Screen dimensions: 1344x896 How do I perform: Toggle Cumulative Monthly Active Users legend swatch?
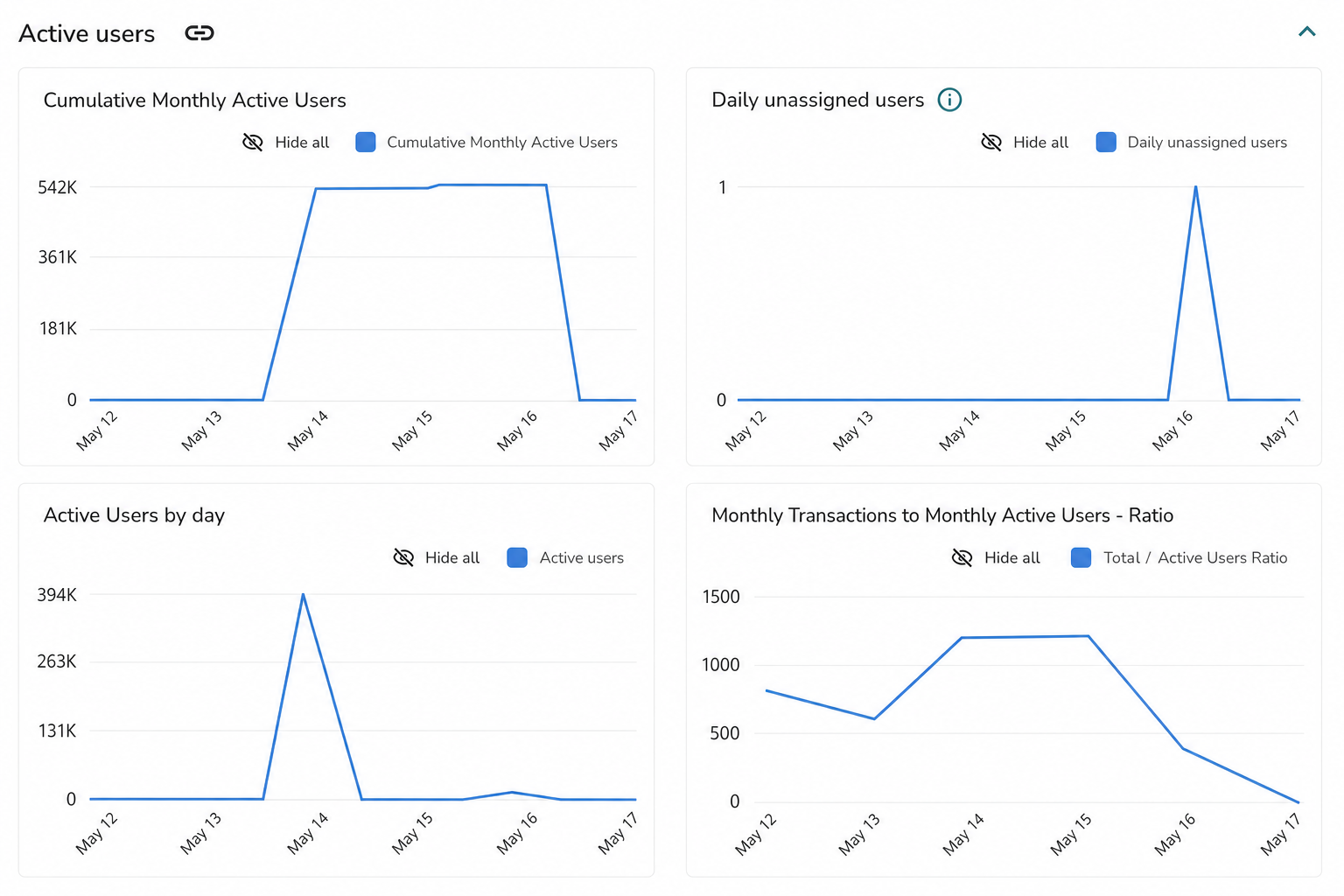pyautogui.click(x=366, y=142)
